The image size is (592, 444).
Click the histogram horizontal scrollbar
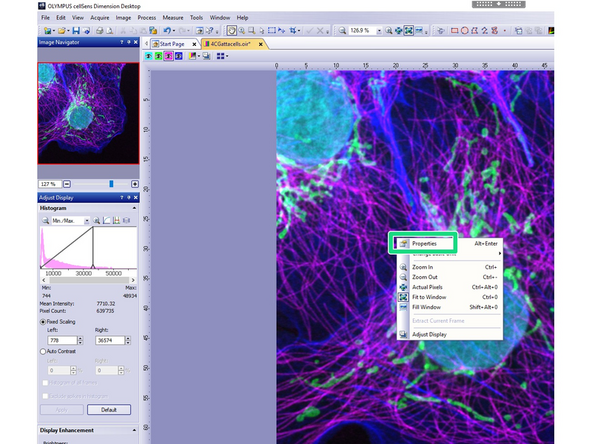pos(88,280)
